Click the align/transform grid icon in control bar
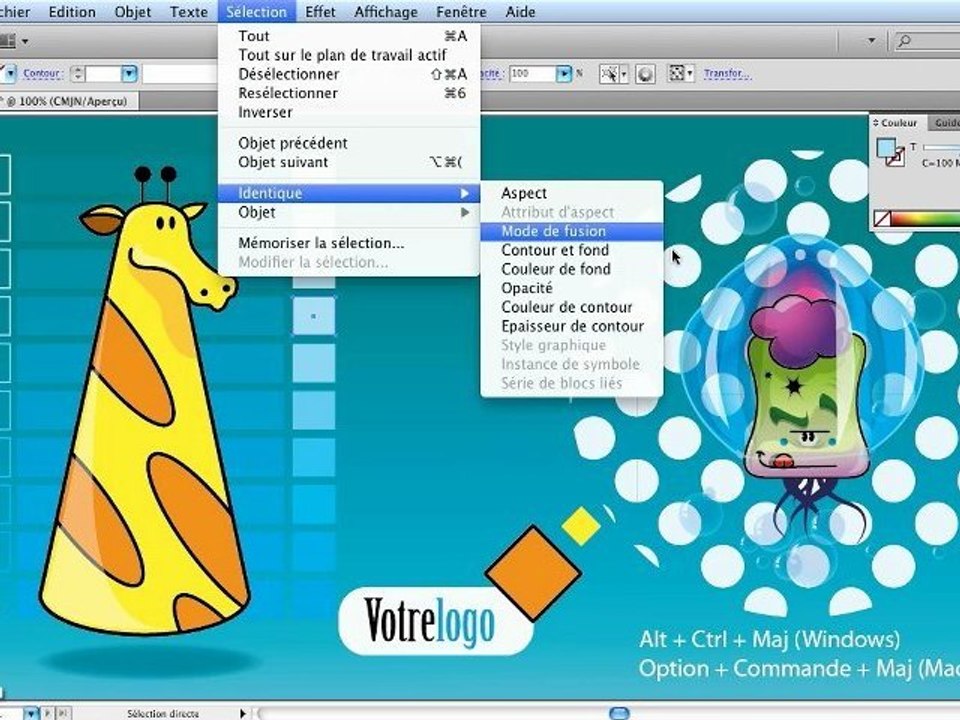 coord(676,73)
